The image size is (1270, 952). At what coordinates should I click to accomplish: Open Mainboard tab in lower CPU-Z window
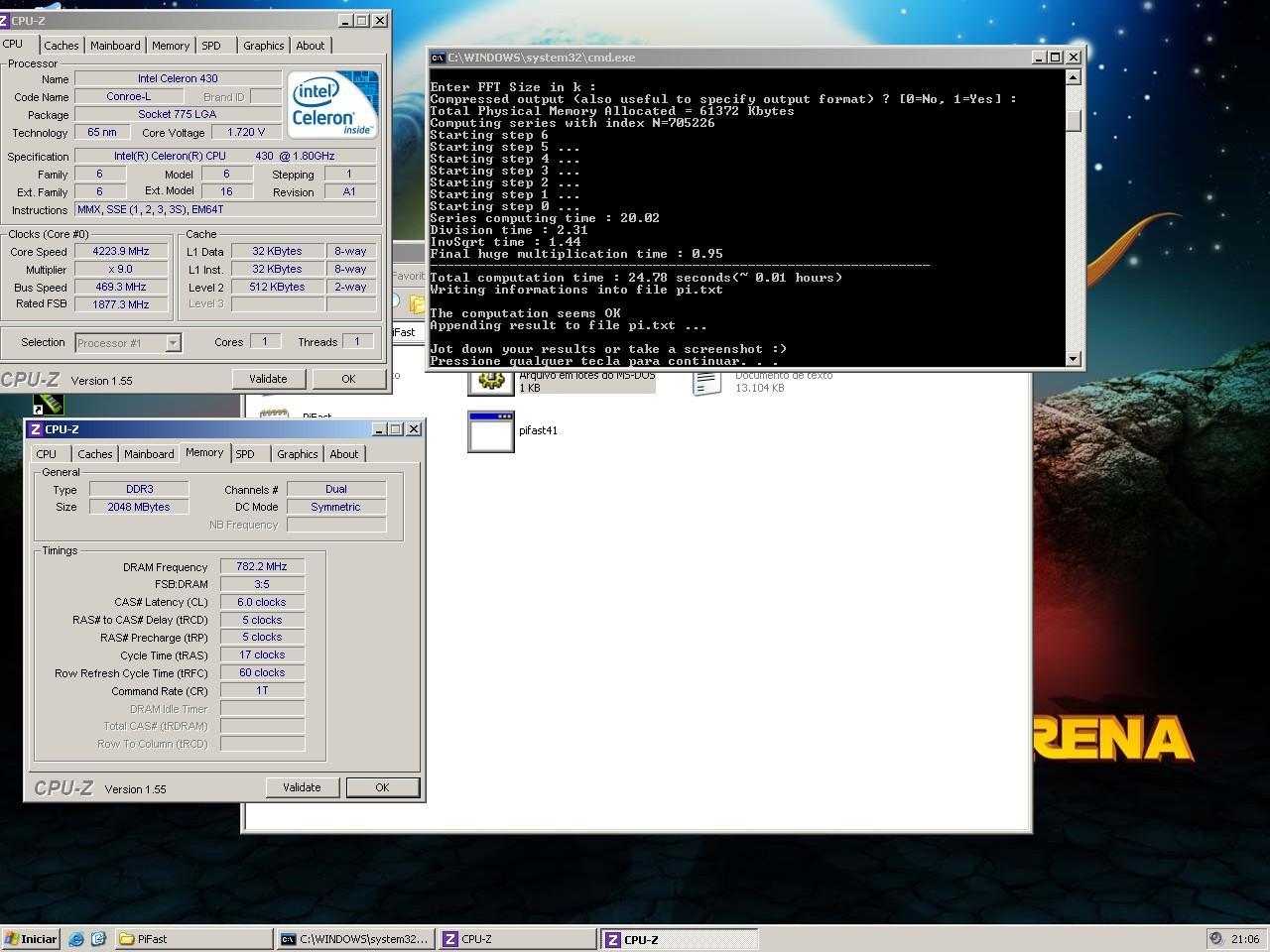point(149,454)
